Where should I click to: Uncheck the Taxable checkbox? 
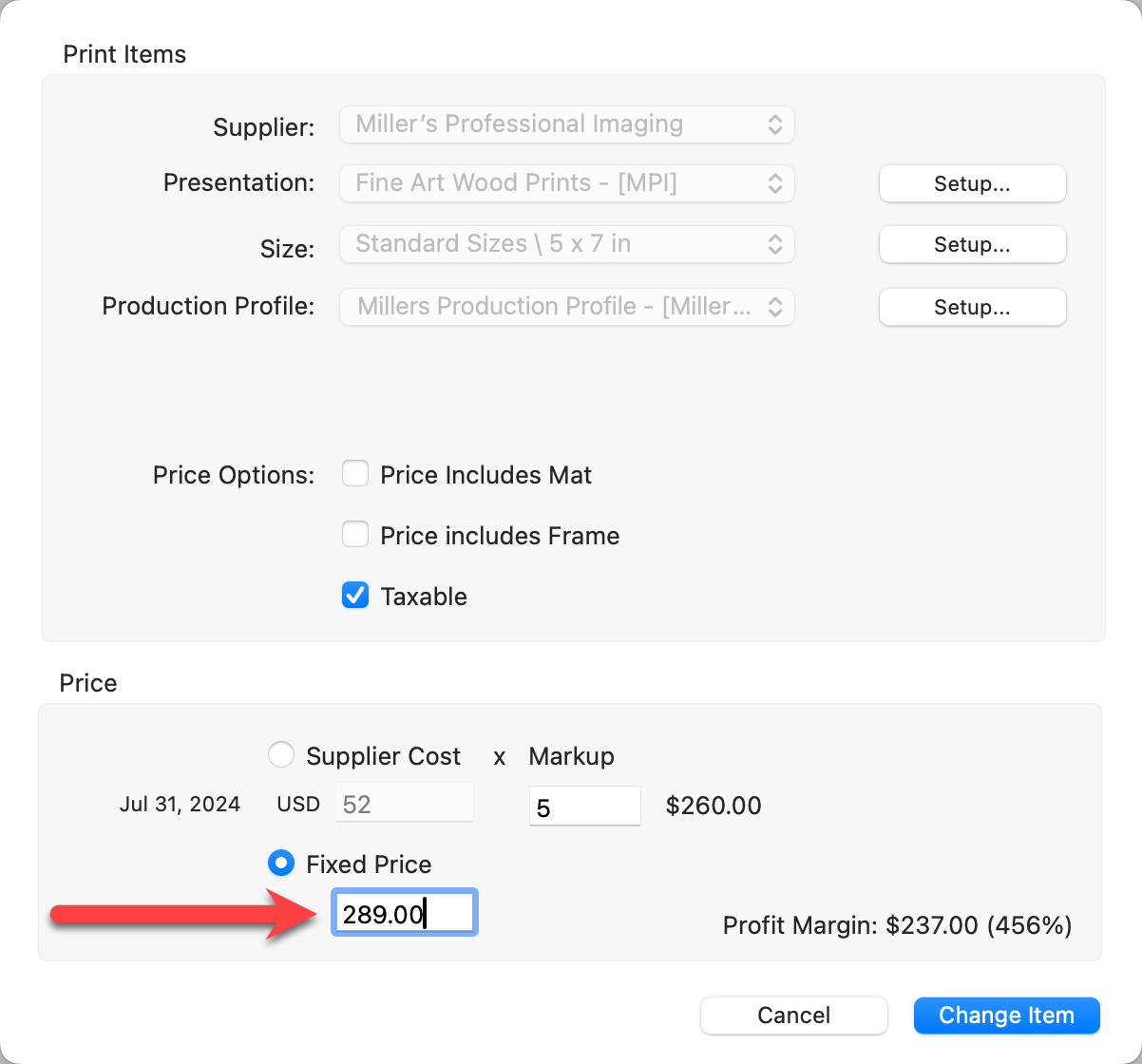click(x=355, y=596)
